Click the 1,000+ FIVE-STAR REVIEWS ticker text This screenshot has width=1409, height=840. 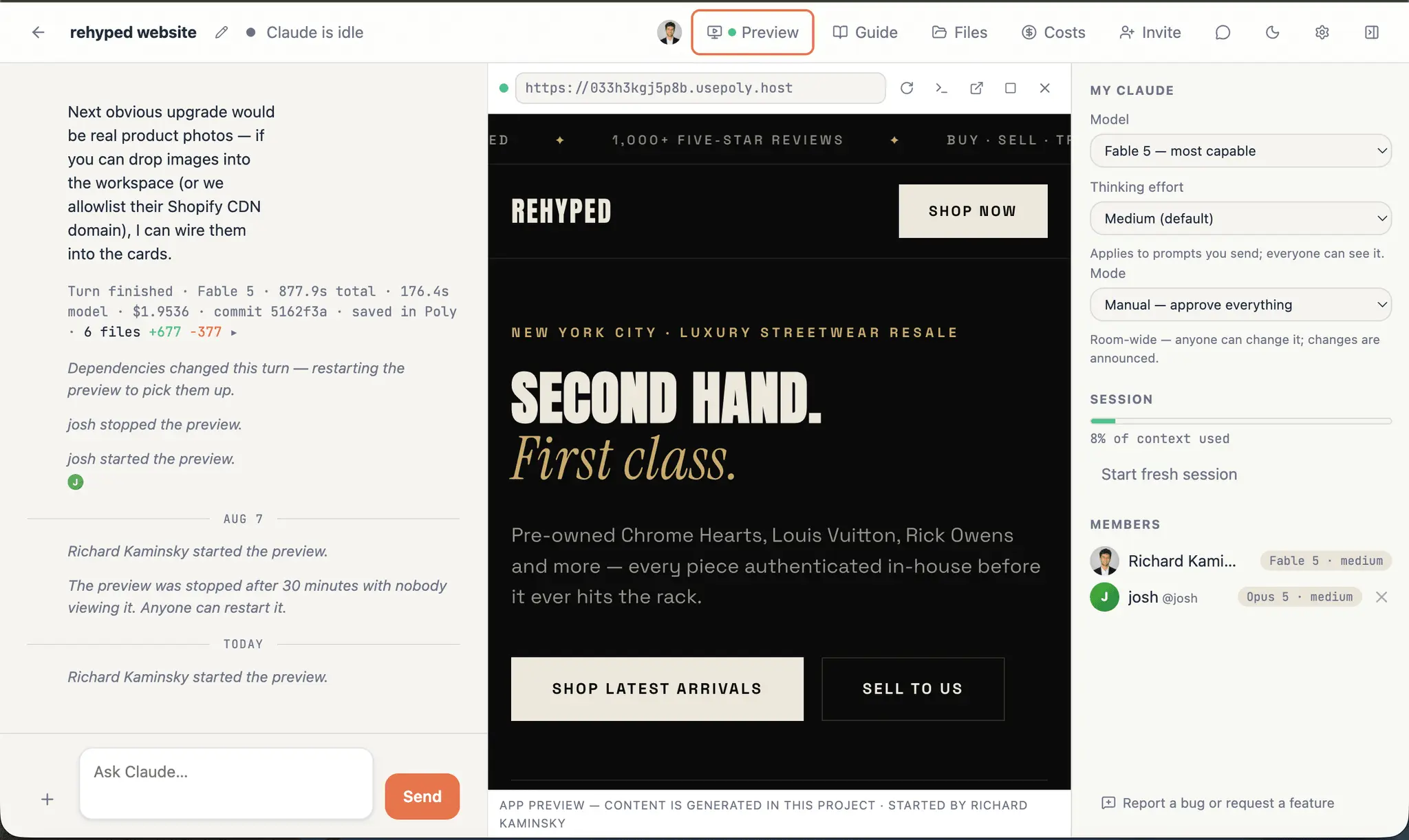[728, 140]
